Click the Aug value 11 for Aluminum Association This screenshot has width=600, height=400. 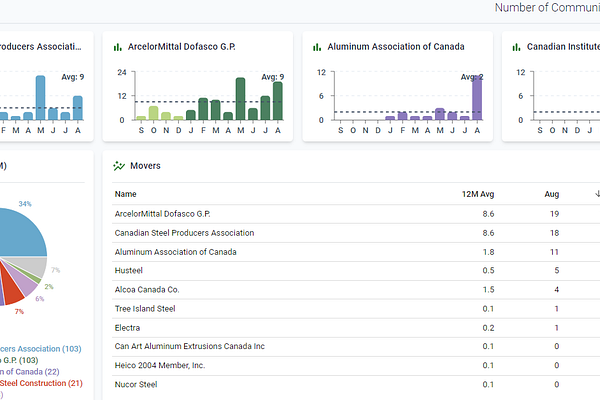554,252
